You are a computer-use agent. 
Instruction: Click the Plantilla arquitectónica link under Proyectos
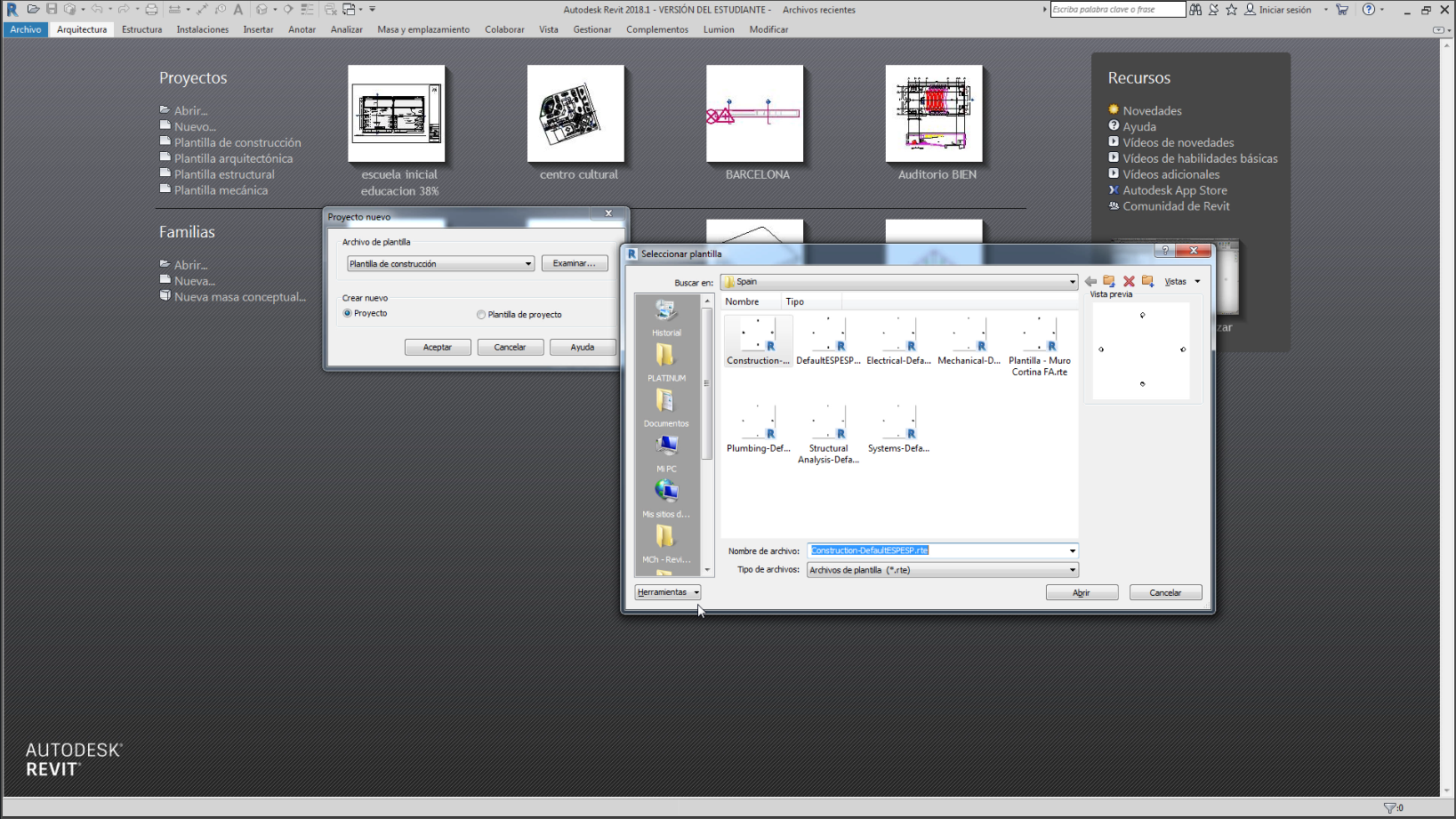coord(233,158)
